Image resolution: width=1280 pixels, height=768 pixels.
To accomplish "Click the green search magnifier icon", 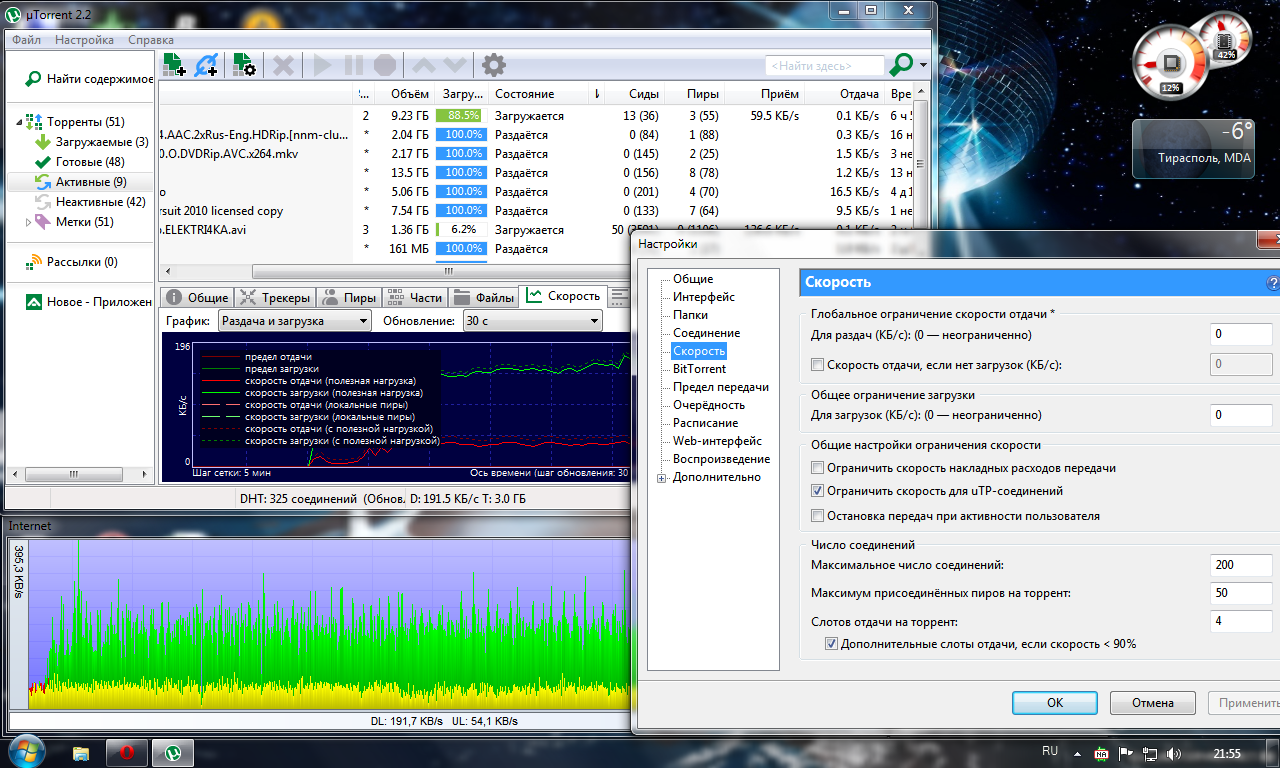I will pyautogui.click(x=901, y=65).
